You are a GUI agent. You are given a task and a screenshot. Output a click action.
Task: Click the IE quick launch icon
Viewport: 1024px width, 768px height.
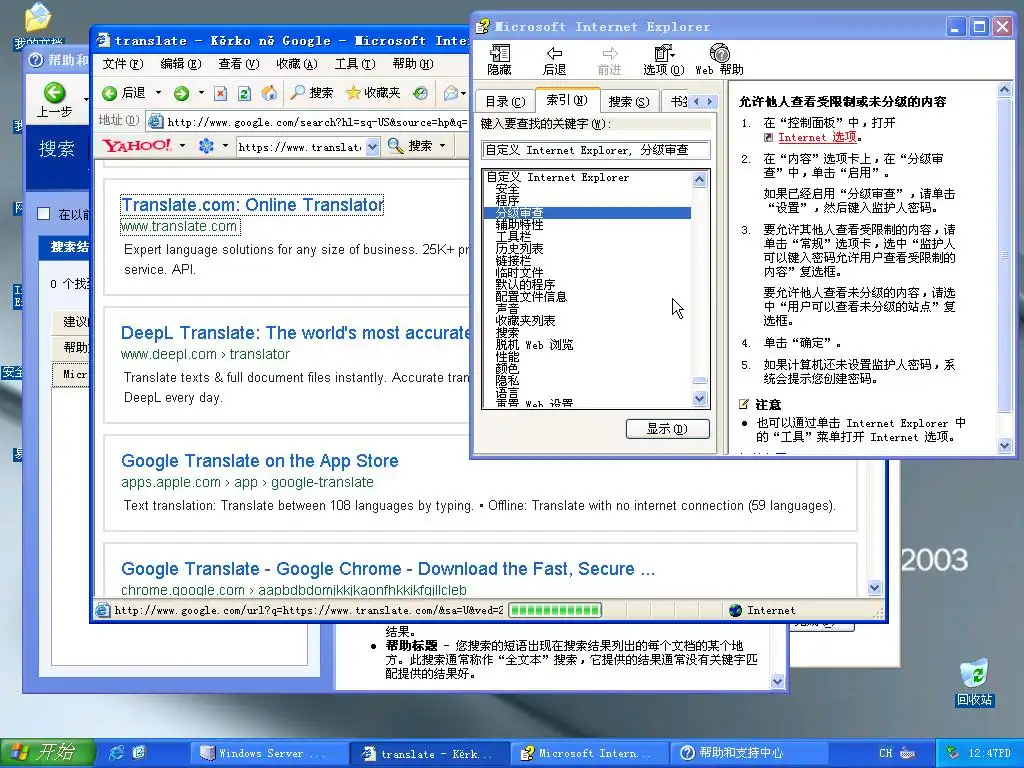pyautogui.click(x=116, y=753)
